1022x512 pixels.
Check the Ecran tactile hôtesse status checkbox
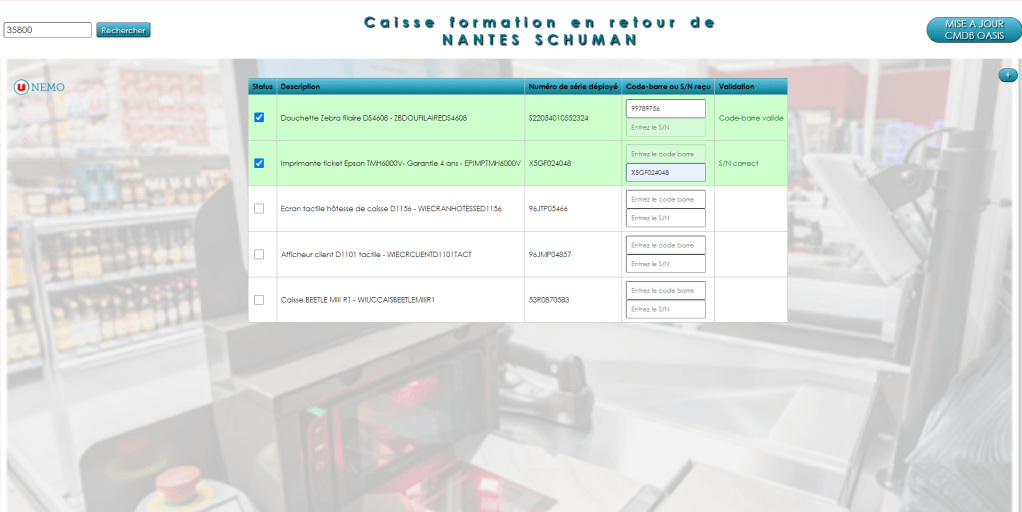click(x=259, y=209)
